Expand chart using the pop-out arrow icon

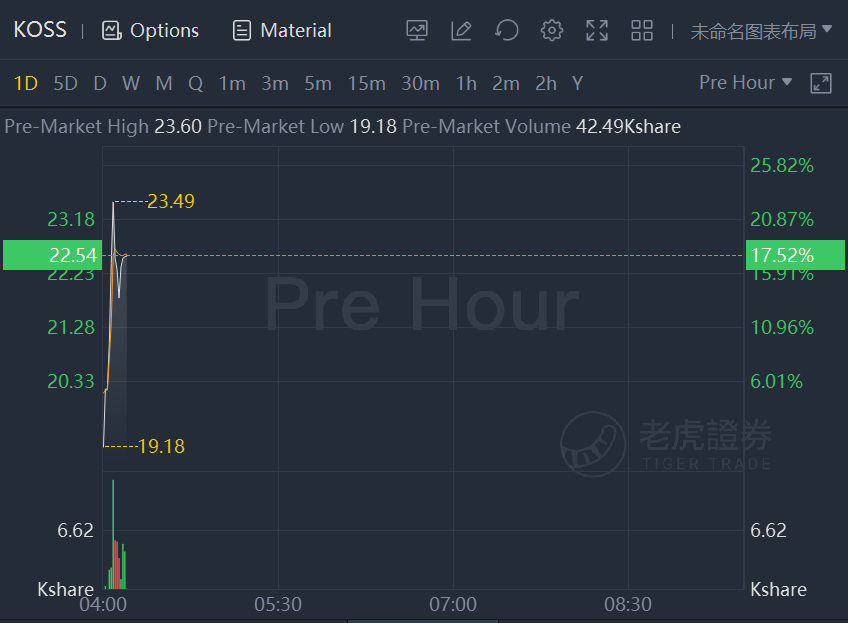coord(820,83)
